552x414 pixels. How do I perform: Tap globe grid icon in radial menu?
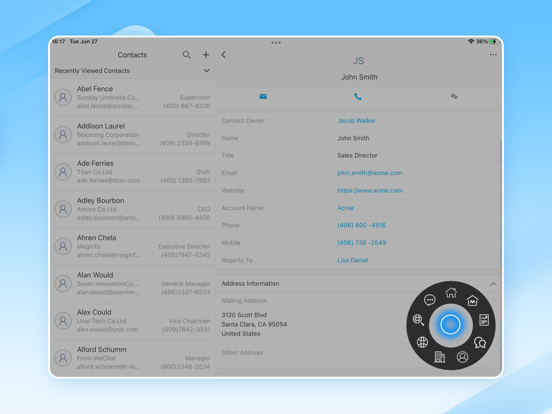coord(422,342)
